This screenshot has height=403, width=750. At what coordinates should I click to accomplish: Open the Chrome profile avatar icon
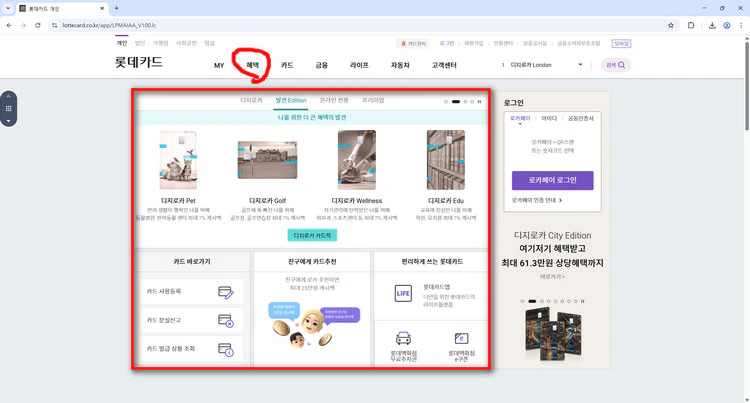(727, 25)
